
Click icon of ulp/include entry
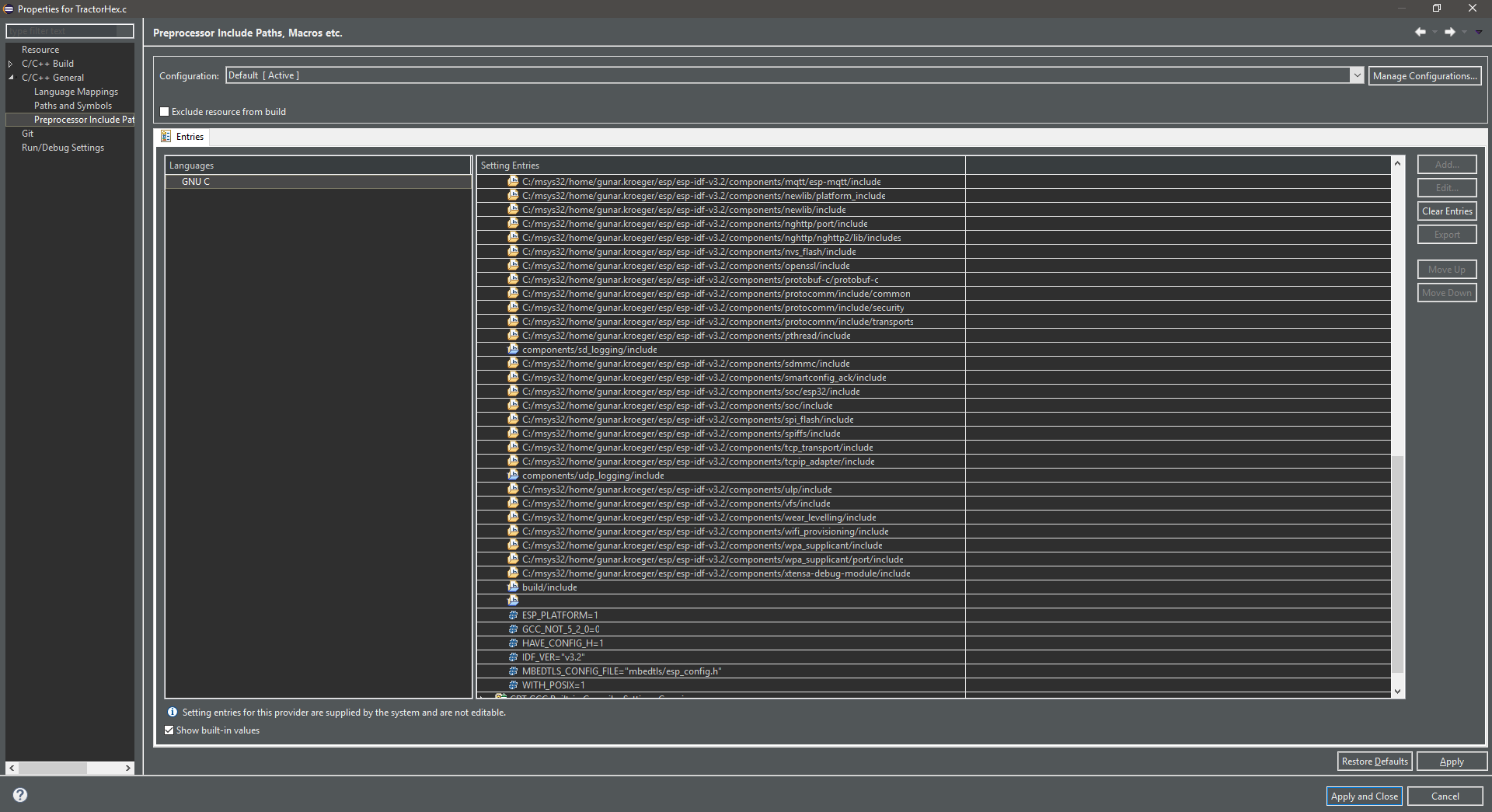coord(513,489)
